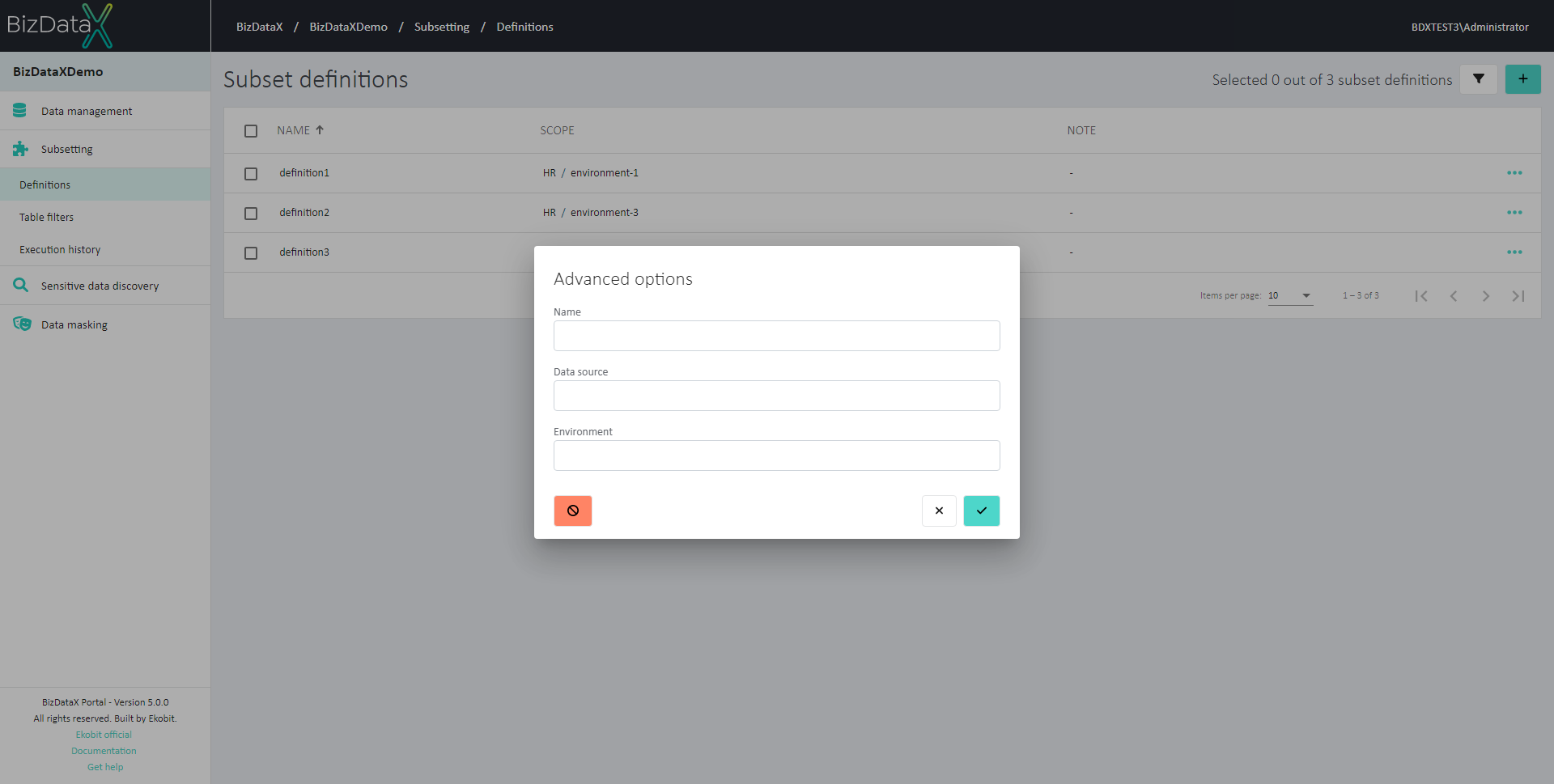Image resolution: width=1554 pixels, height=784 pixels.
Task: Open the Get help link
Action: (x=105, y=767)
